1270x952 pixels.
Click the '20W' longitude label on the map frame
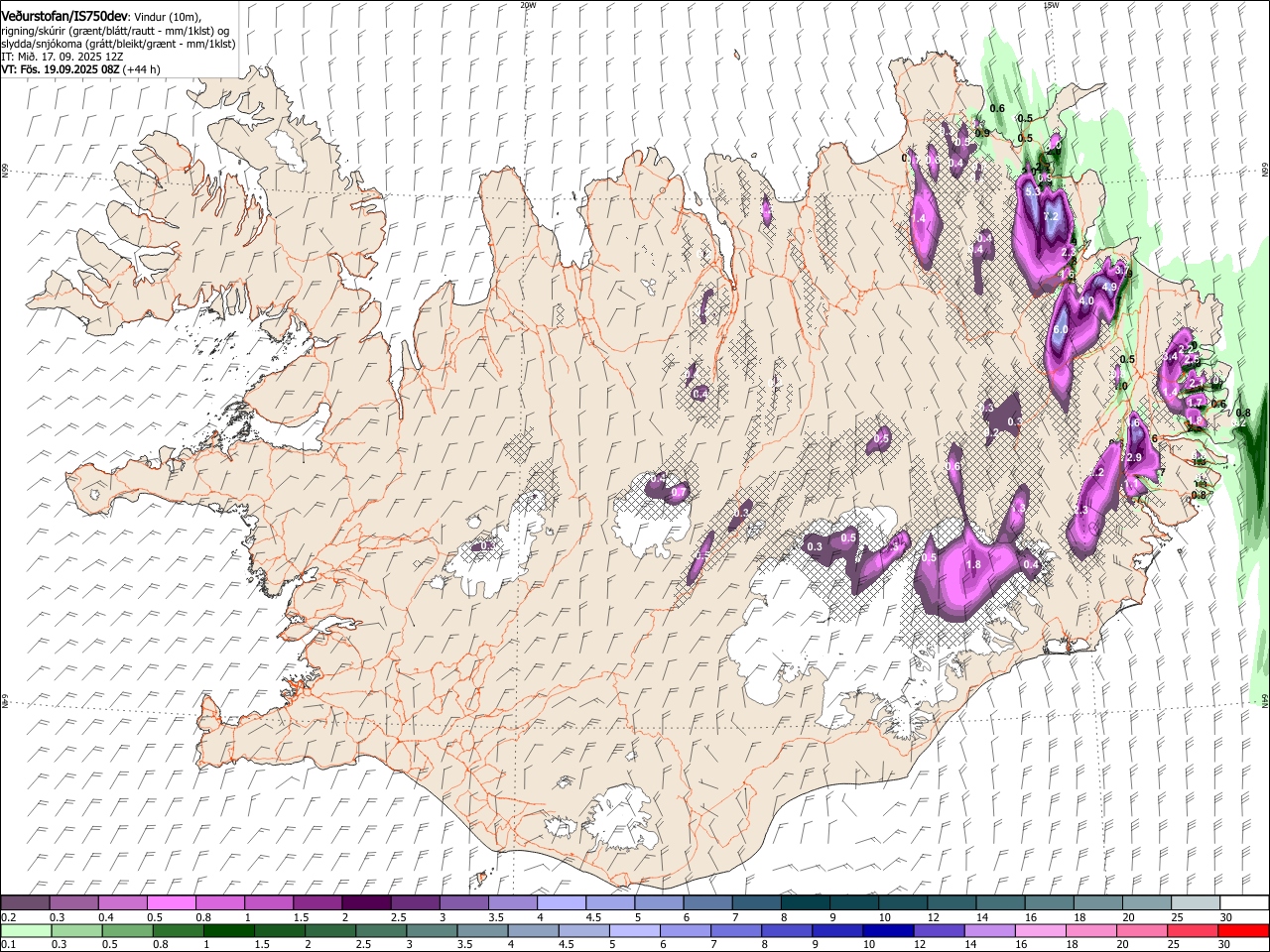pos(528,5)
